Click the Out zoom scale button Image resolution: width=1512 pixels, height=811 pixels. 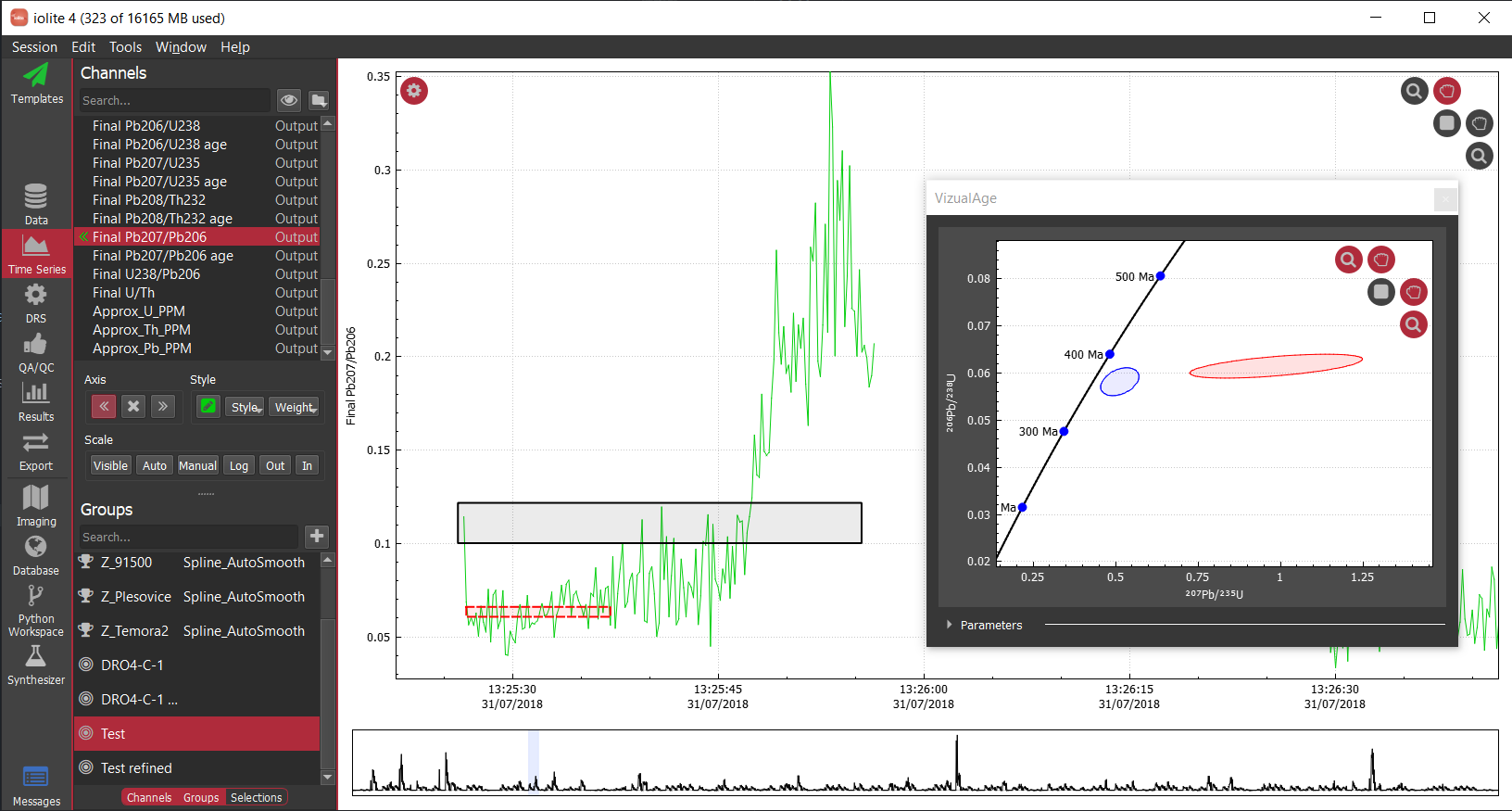click(275, 465)
